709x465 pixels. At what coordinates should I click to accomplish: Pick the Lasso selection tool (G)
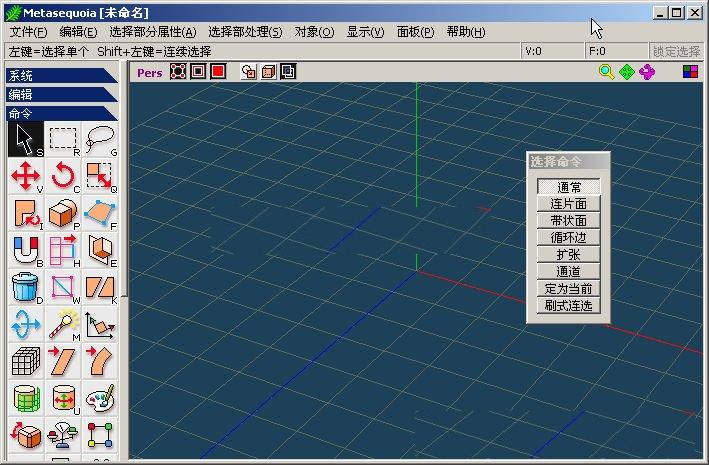(x=100, y=139)
